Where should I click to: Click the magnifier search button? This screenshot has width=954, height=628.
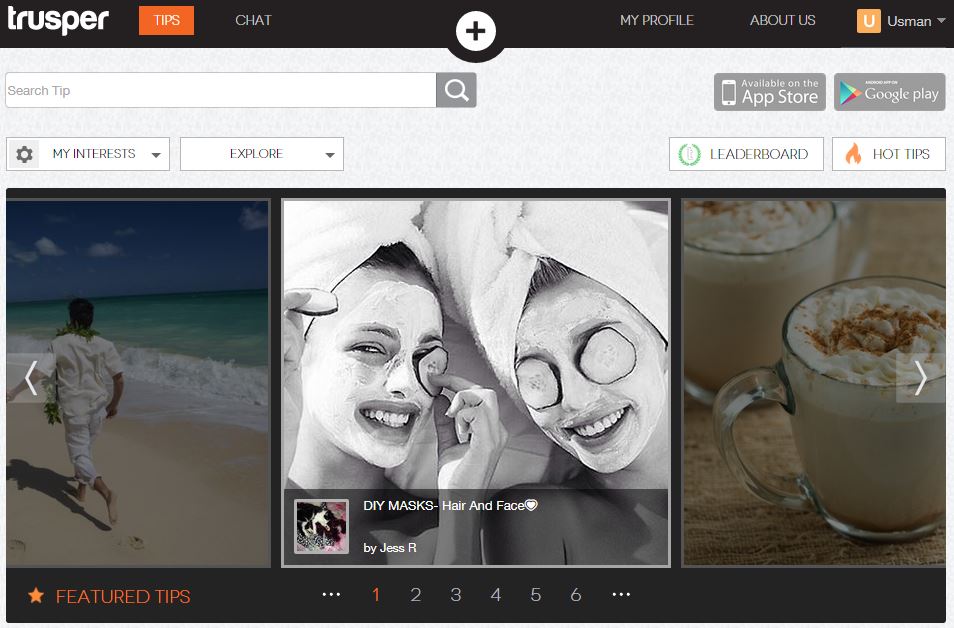pyautogui.click(x=456, y=90)
